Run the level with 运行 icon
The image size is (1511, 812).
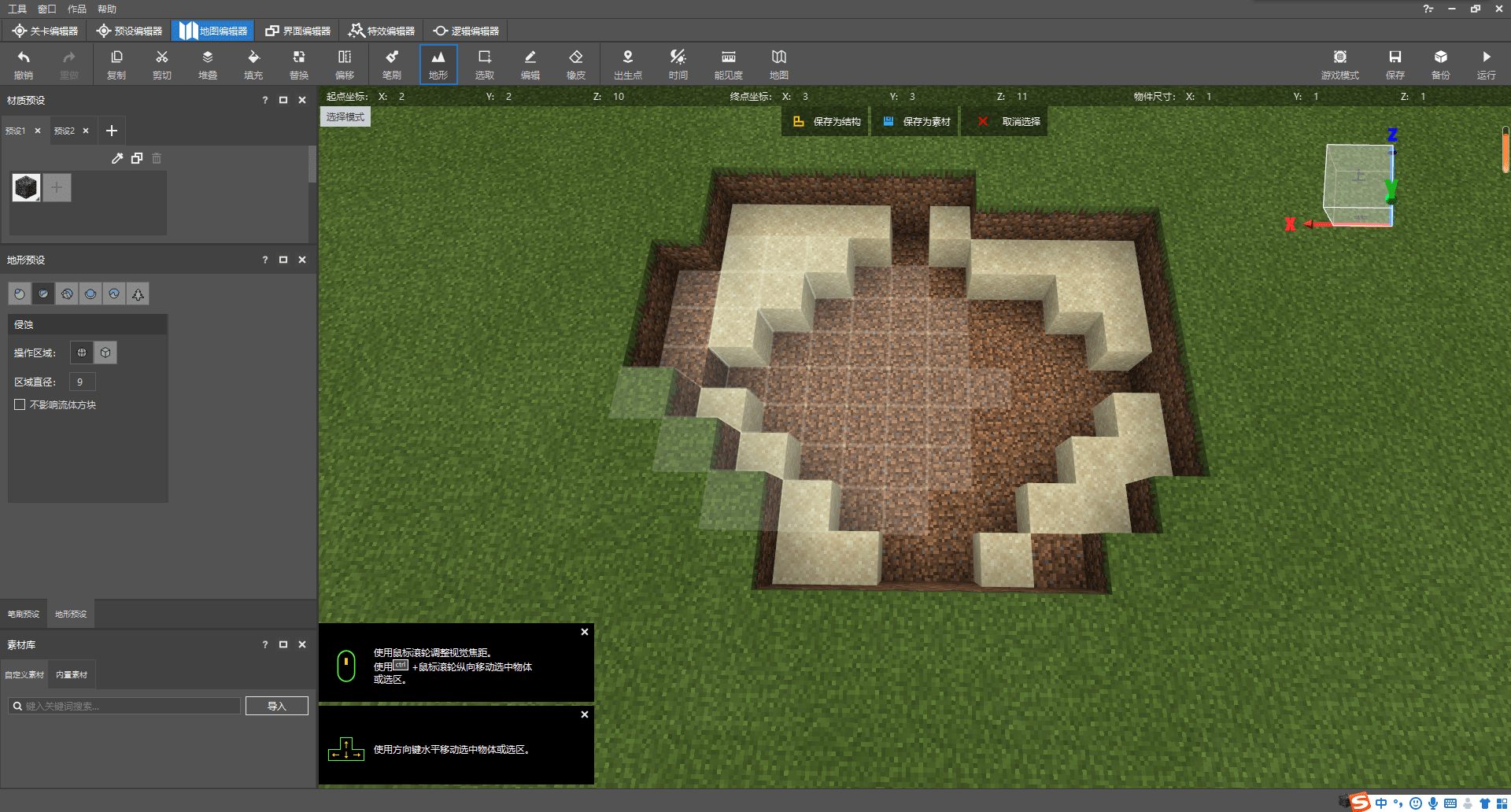tap(1487, 65)
